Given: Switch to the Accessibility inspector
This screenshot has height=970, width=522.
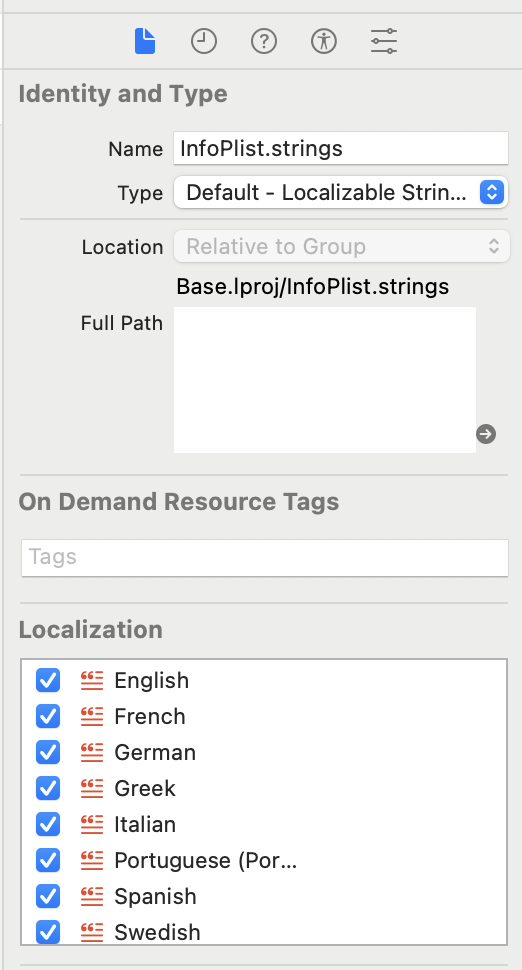Looking at the screenshot, I should pos(324,42).
